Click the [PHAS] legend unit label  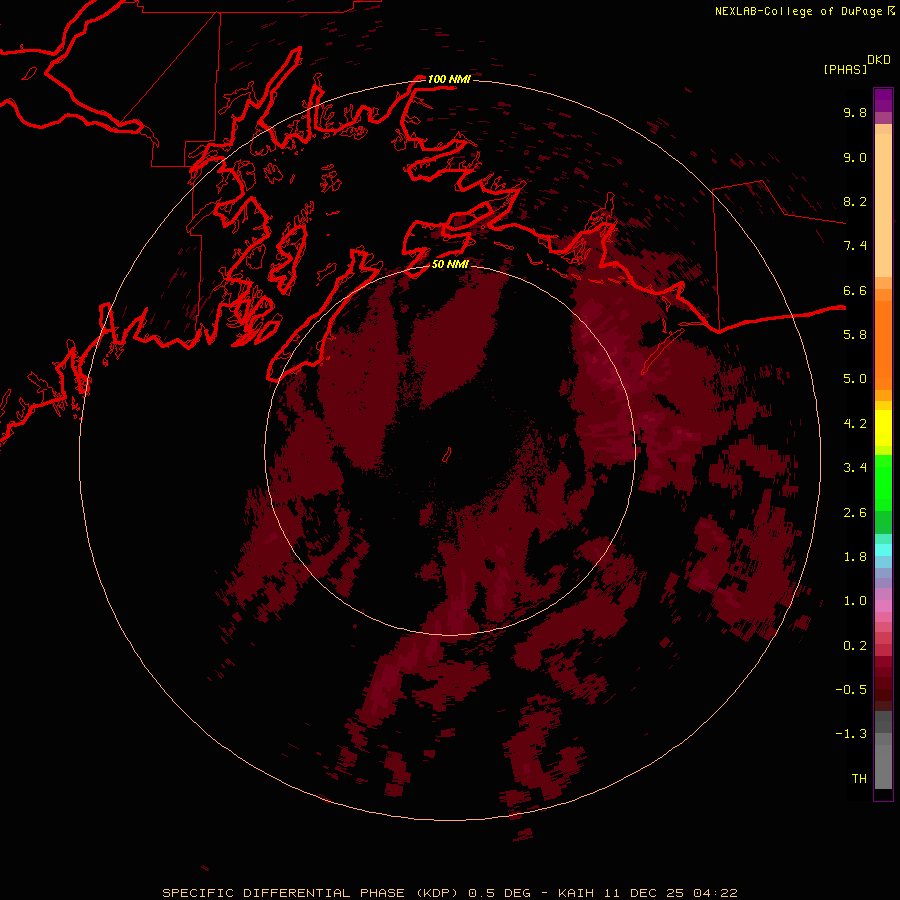(845, 69)
